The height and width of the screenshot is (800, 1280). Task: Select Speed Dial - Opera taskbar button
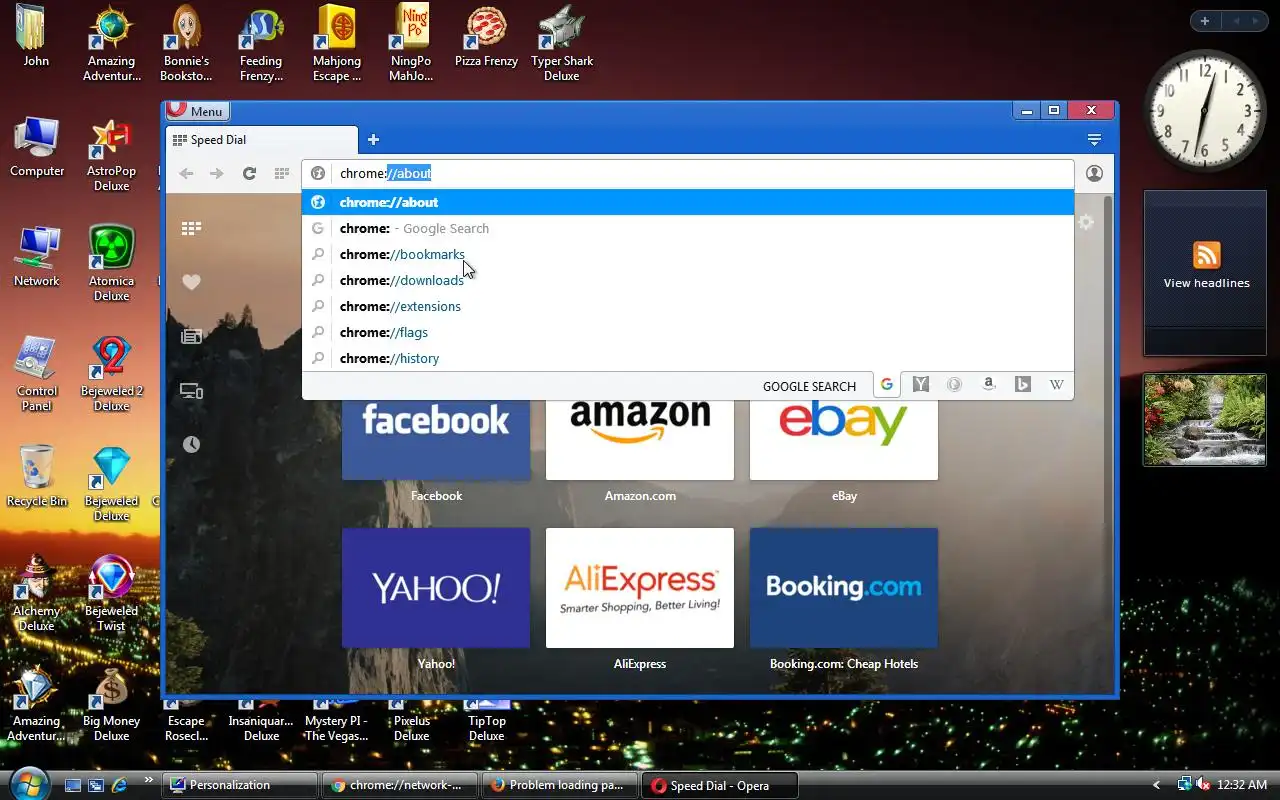coord(719,785)
